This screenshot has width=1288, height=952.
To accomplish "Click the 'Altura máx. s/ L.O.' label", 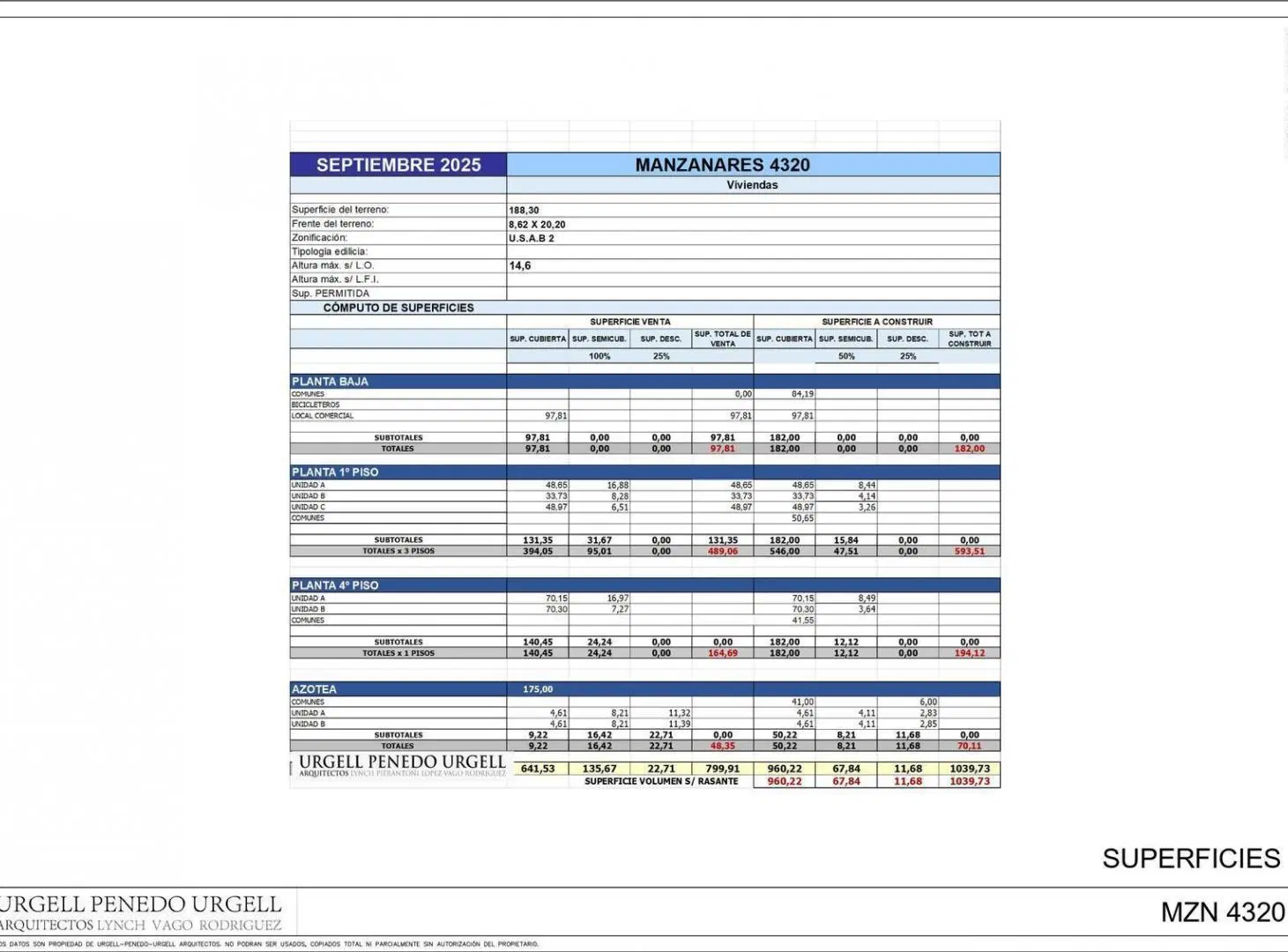I will tap(333, 265).
